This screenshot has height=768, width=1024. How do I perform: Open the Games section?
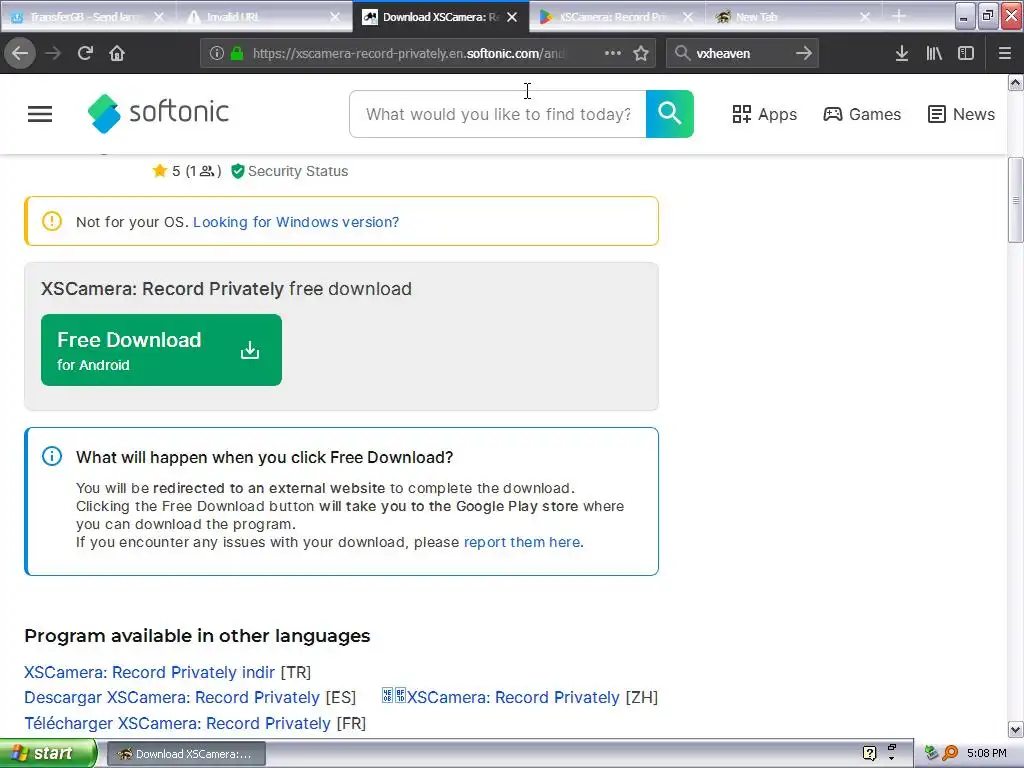[861, 114]
